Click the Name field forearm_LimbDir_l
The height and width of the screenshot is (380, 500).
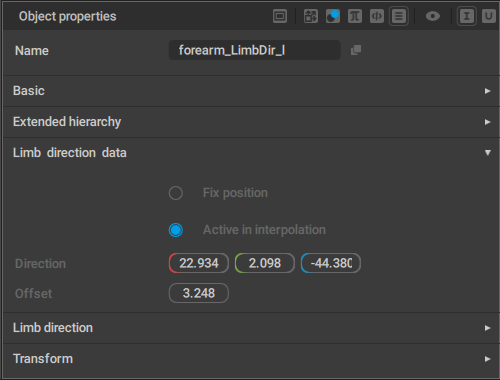[255, 50]
